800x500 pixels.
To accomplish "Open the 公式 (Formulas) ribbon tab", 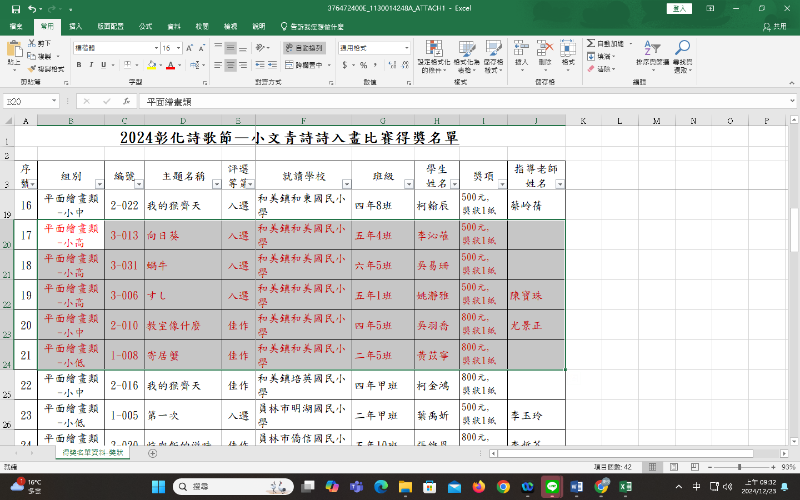I will [x=146, y=25].
